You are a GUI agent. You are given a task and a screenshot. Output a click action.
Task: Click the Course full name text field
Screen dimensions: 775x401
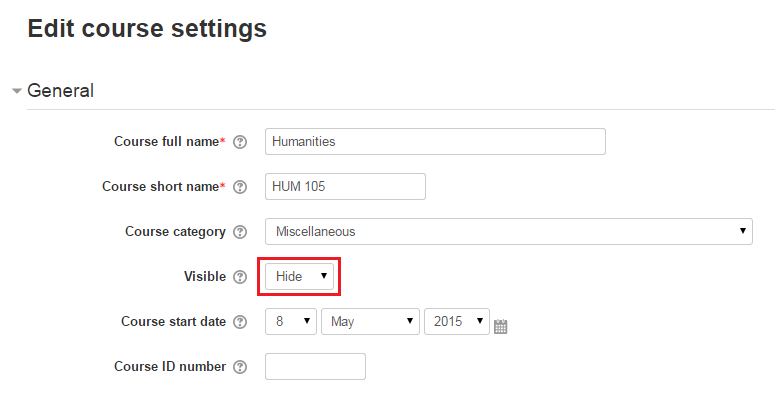435,142
